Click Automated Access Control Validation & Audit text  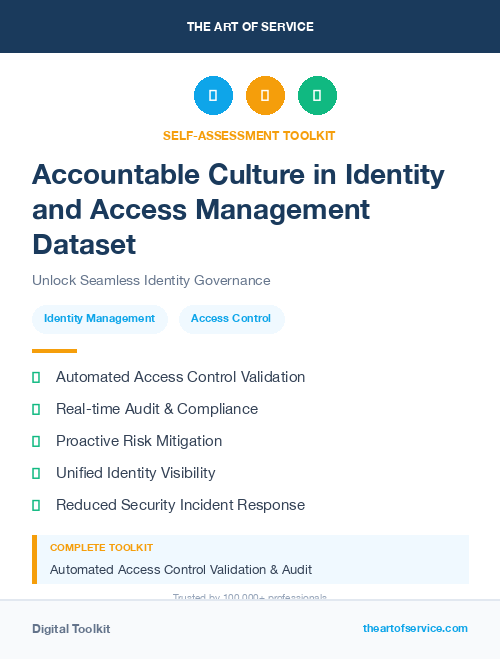tap(181, 569)
